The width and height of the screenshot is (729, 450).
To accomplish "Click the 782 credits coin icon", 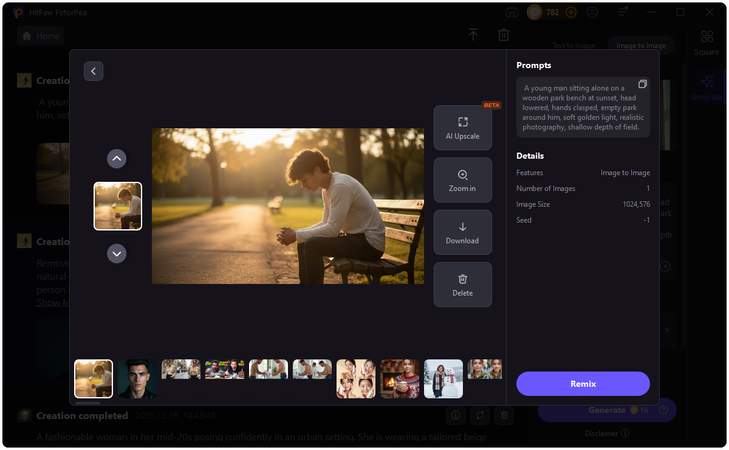I will pyautogui.click(x=534, y=13).
